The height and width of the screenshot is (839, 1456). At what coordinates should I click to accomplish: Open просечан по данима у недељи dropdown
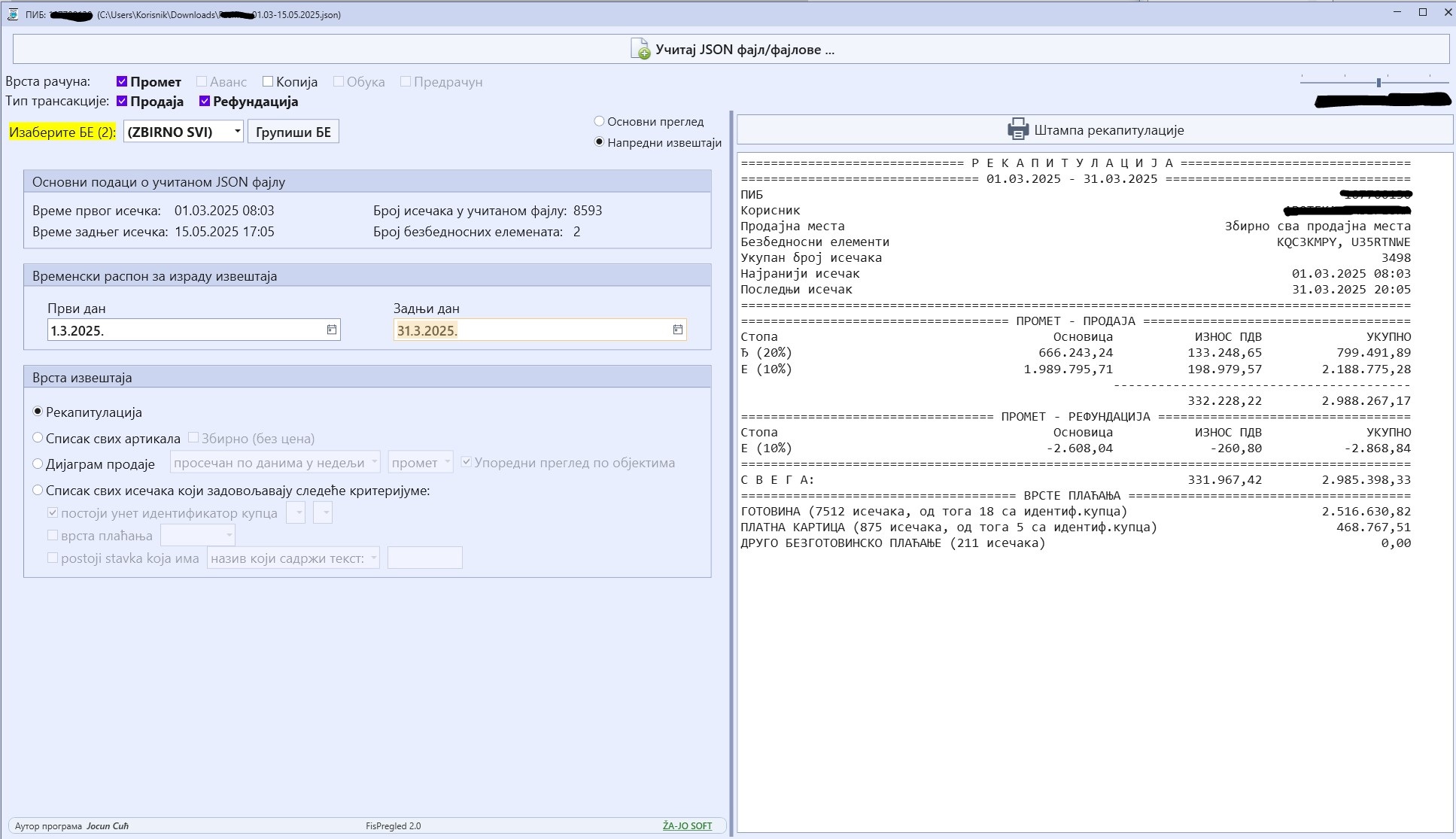coord(275,462)
